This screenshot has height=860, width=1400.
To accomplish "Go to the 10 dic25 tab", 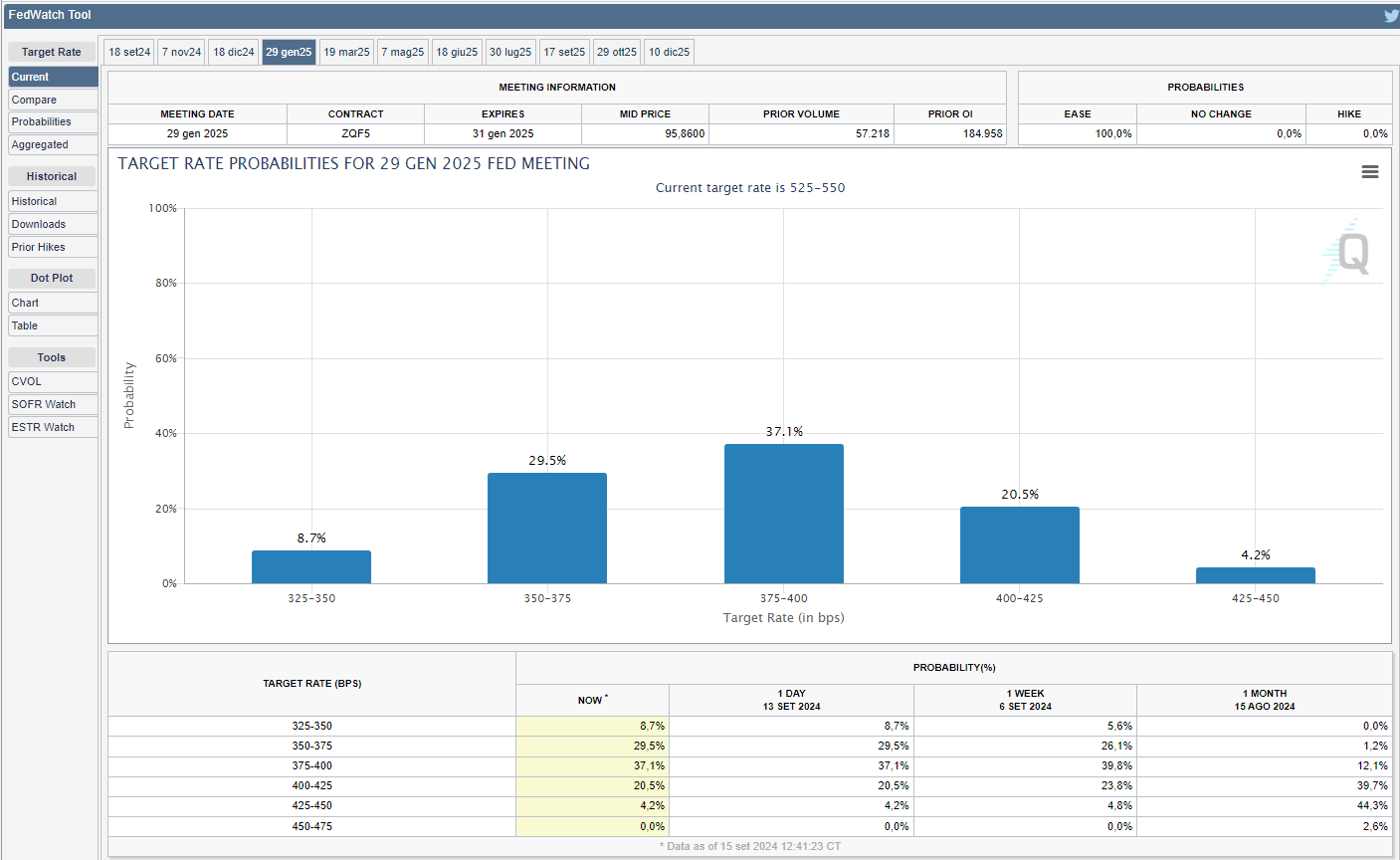I will pos(669,52).
